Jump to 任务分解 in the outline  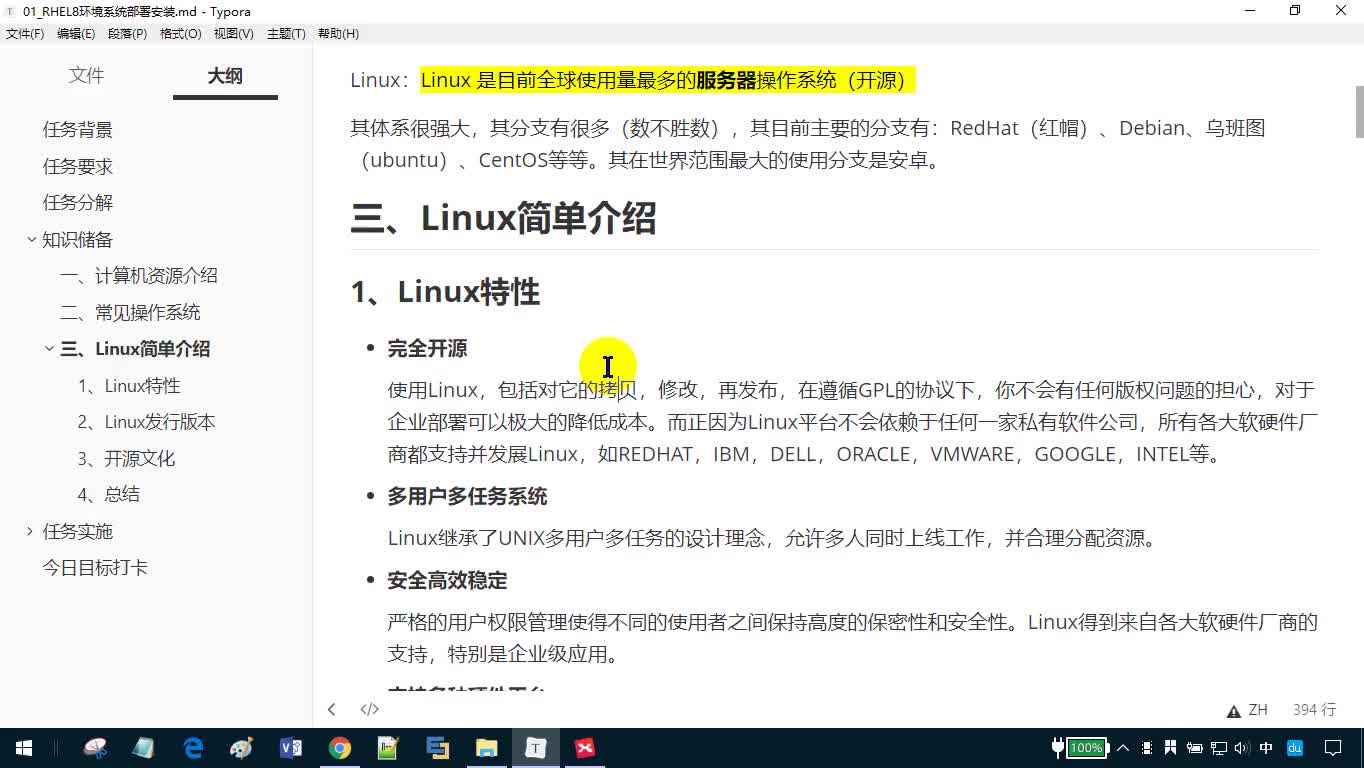coord(77,202)
